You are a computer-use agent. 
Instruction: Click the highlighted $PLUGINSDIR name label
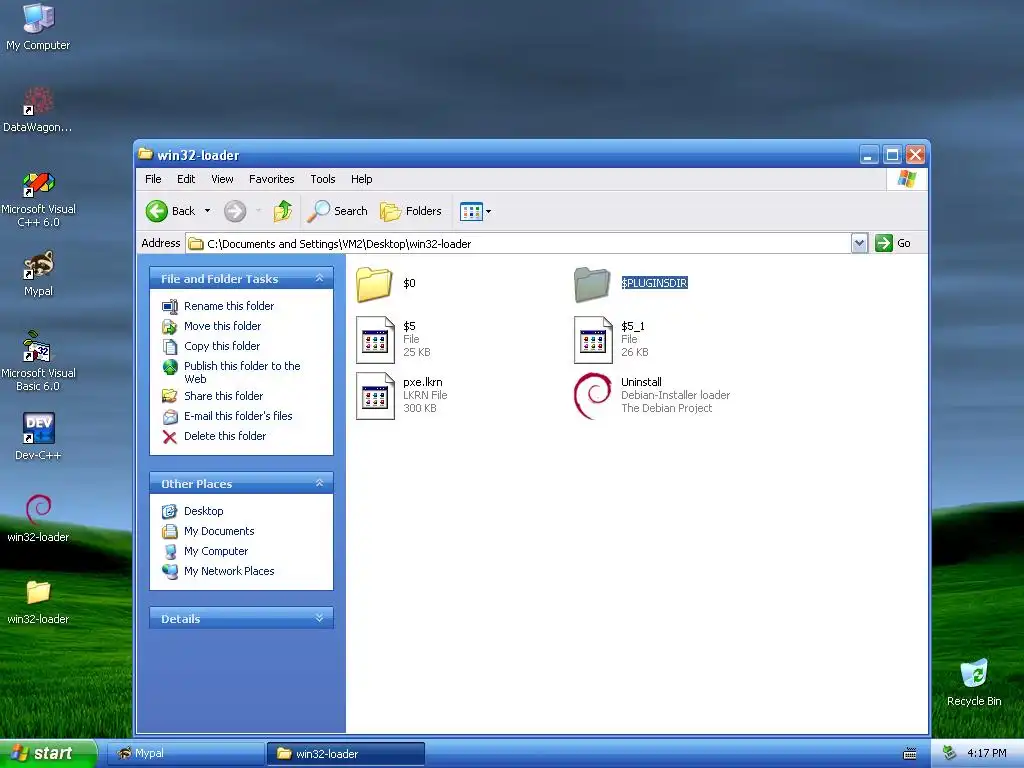click(654, 283)
